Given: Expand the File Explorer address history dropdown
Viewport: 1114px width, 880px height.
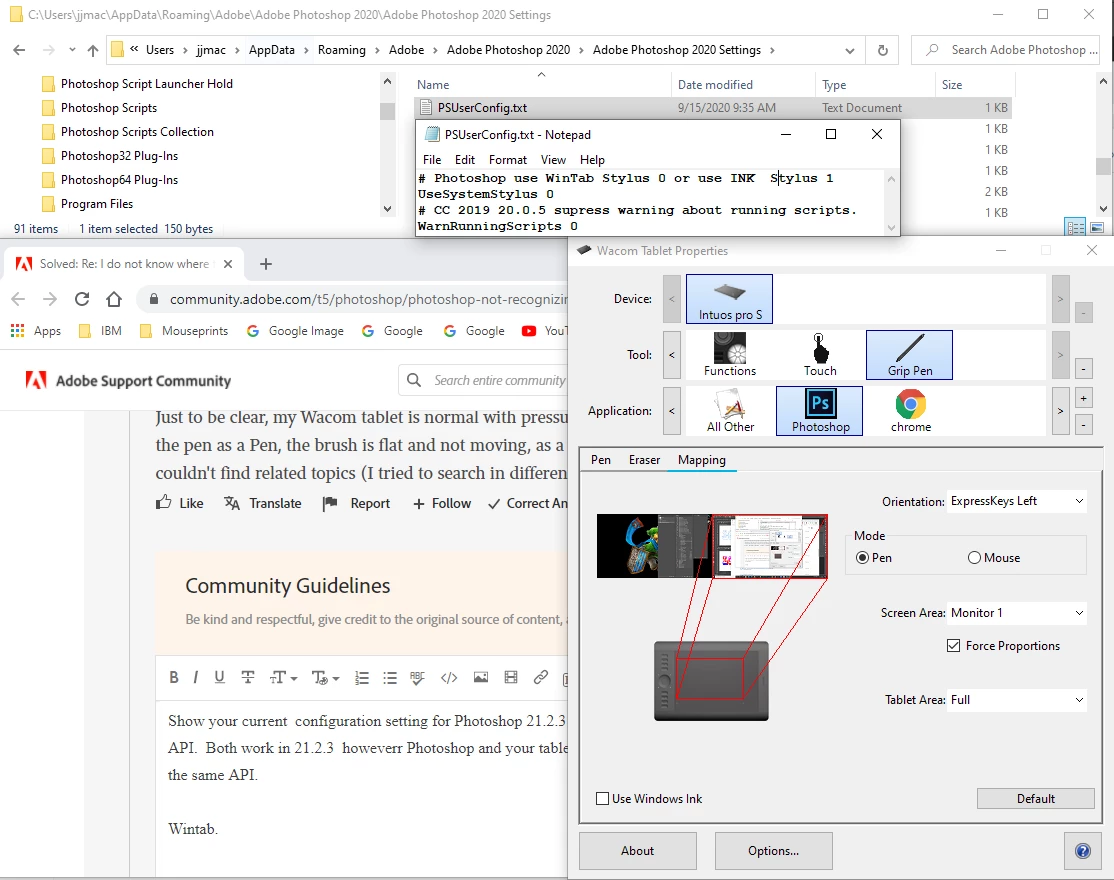Looking at the screenshot, I should coord(850,50).
